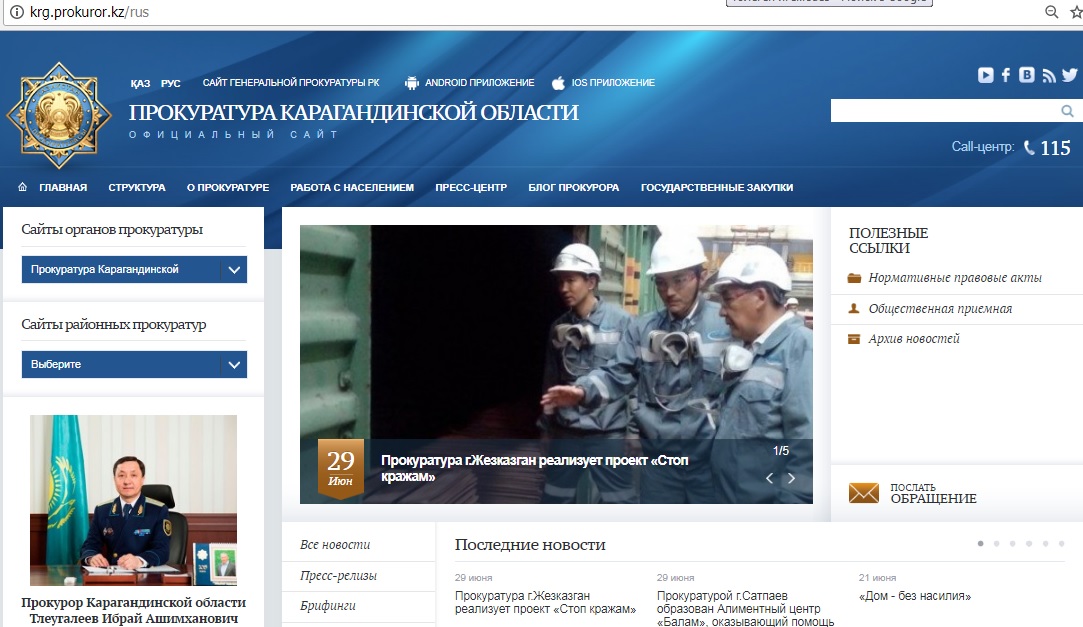Screen dimensions: 1083x627
Task: Click the RSS feed icon
Action: point(1048,75)
